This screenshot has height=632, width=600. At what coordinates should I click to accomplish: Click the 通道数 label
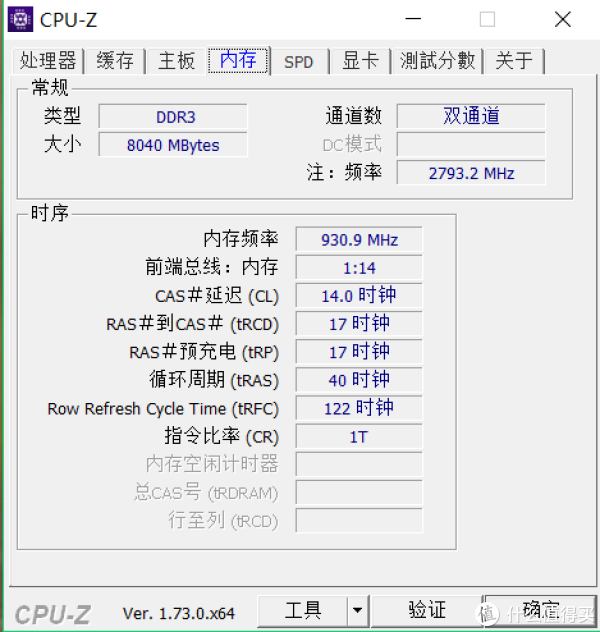(x=354, y=116)
